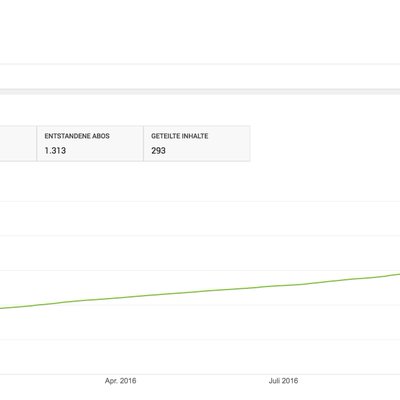Screen dimensions: 400x400
Task: Click the bottom x-axis baseline of the chart
Action: (200, 374)
